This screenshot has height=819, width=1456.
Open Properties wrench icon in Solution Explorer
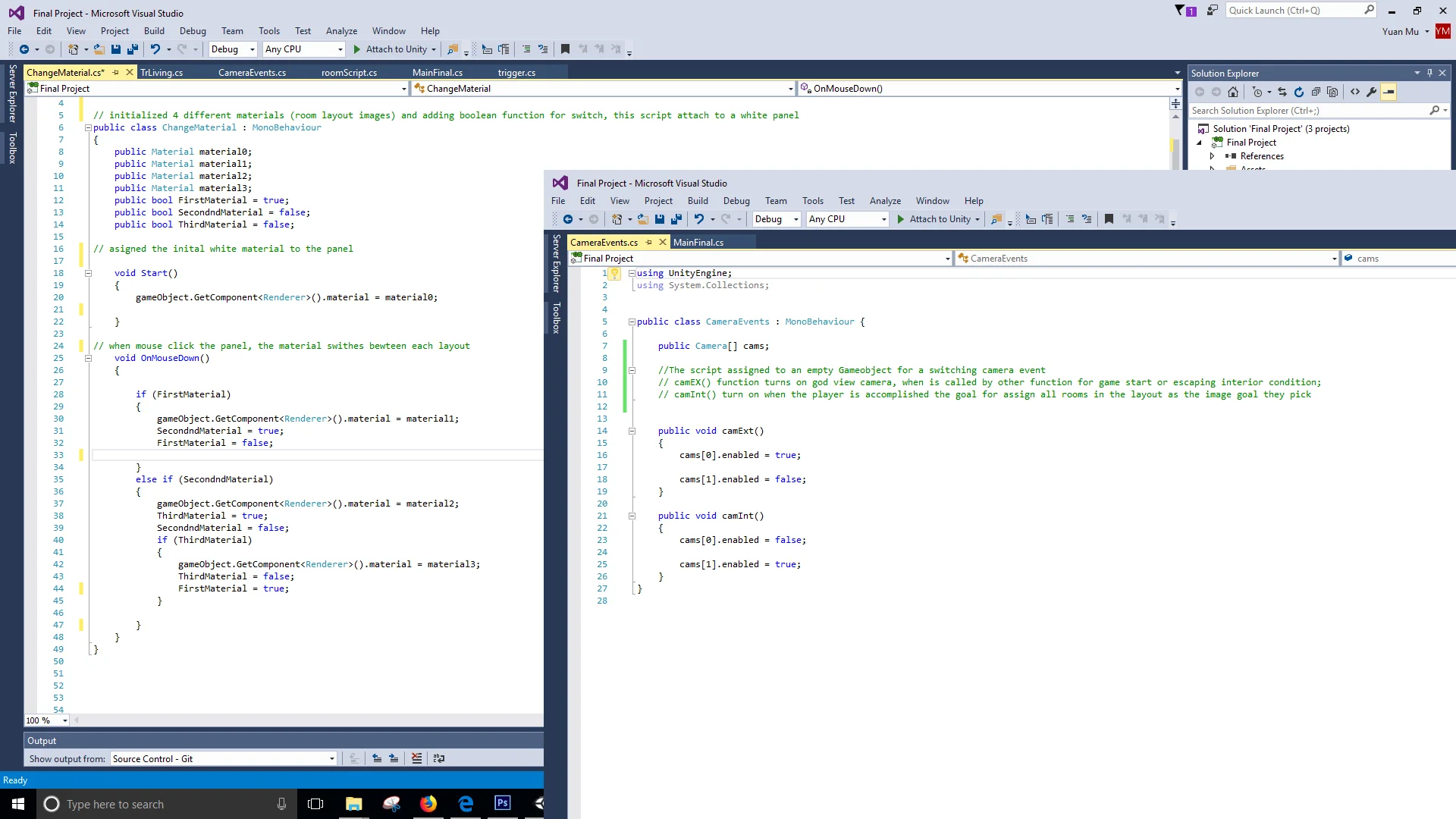point(1372,93)
